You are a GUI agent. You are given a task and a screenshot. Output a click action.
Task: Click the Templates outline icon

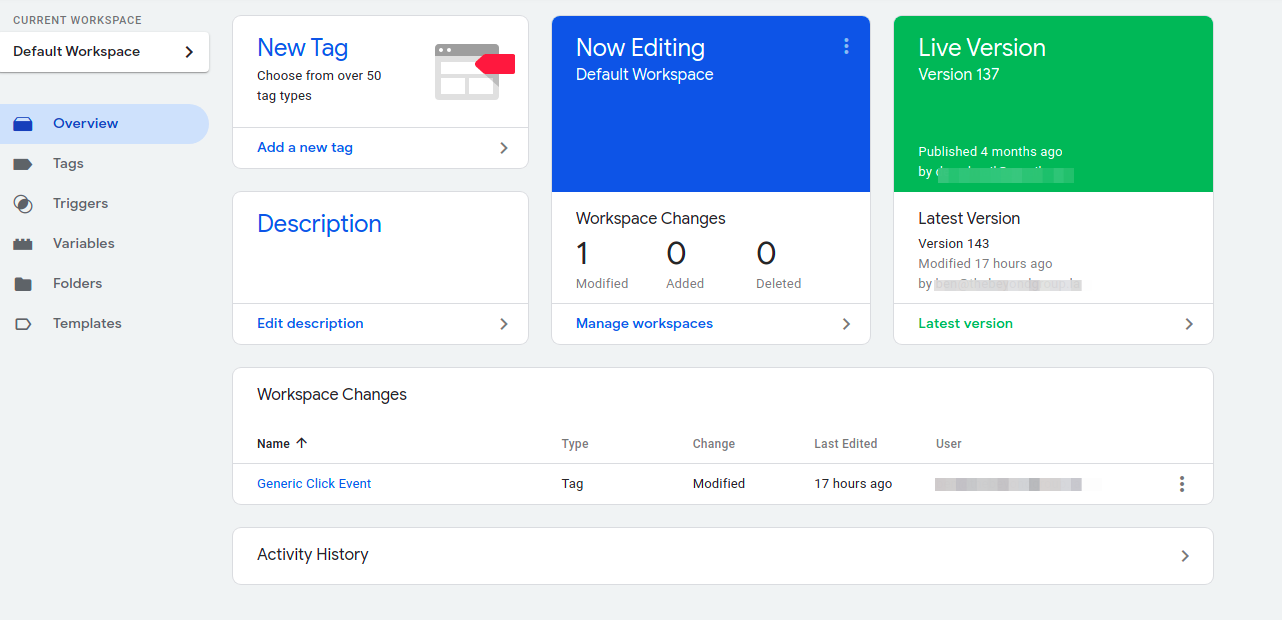23,324
